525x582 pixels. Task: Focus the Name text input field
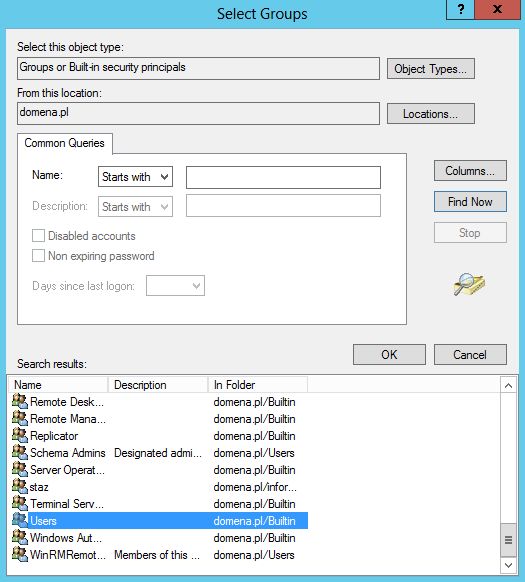click(283, 177)
